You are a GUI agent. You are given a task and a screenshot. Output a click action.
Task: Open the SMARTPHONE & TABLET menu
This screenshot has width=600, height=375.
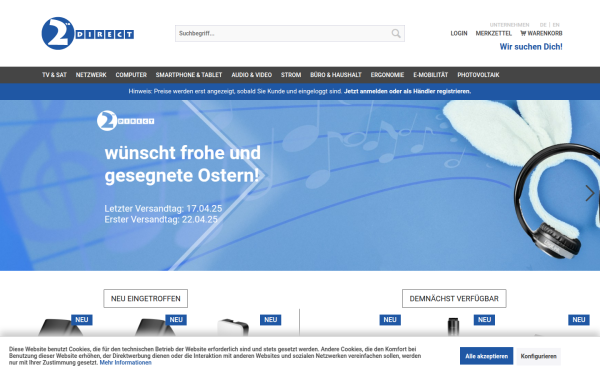tap(189, 75)
